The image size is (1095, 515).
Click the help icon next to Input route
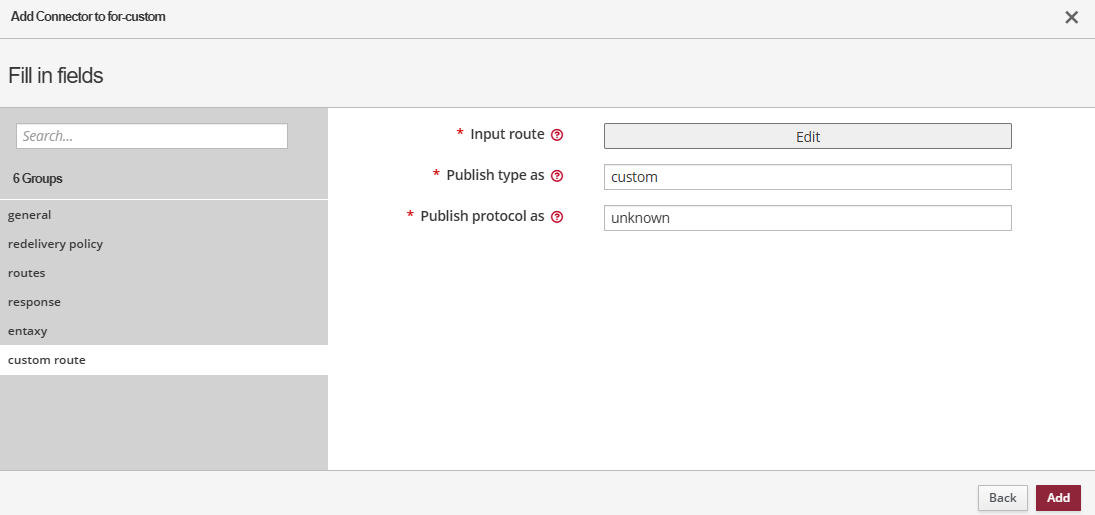tap(557, 135)
